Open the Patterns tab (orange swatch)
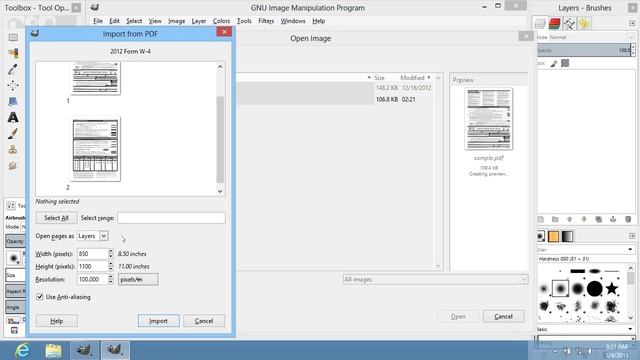 (x=553, y=236)
